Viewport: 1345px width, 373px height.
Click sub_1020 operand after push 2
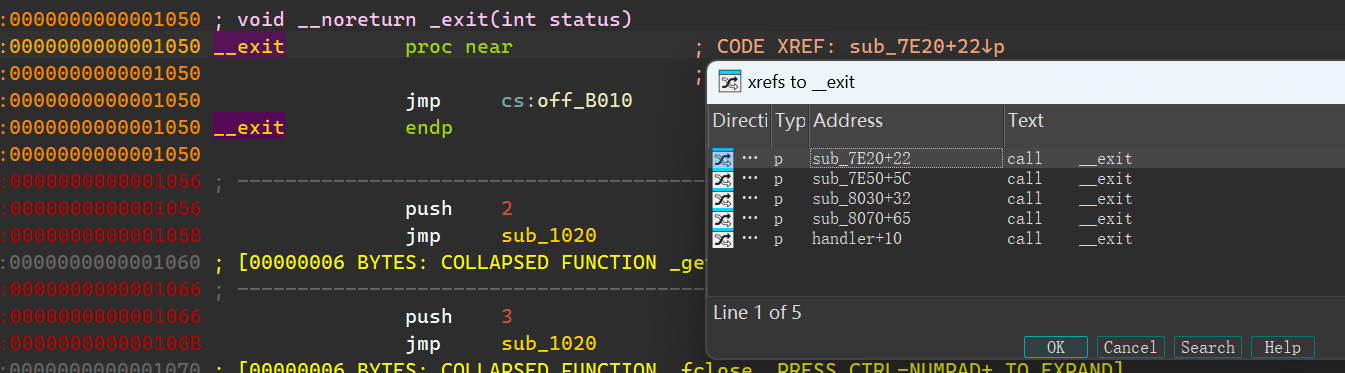549,236
